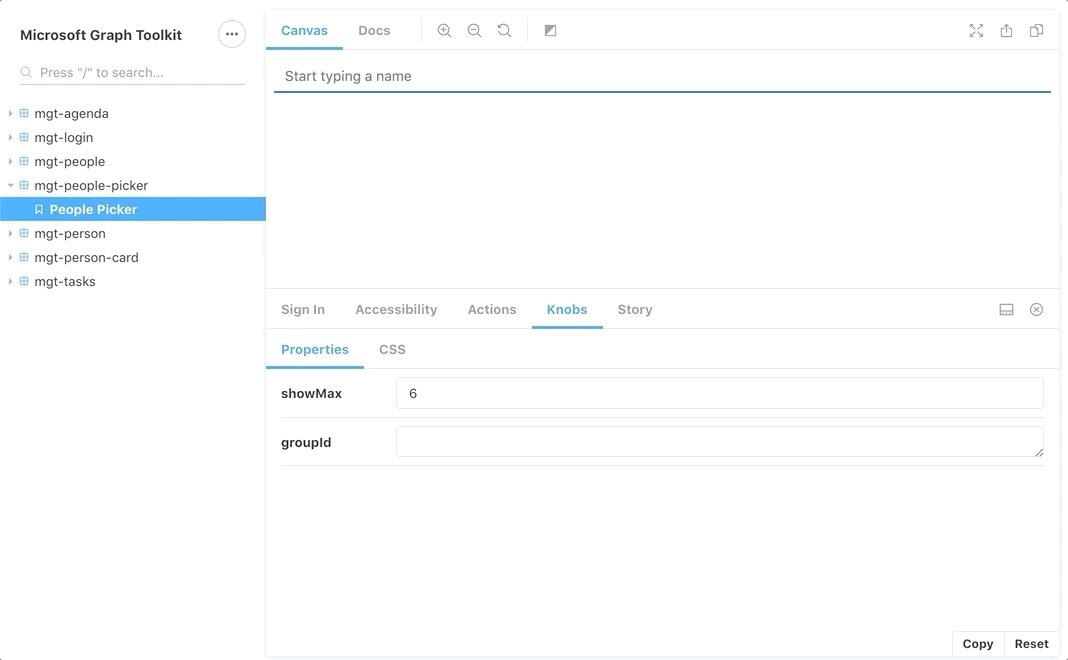Expand the mgt-login tree node arrow
Image resolution: width=1068 pixels, height=660 pixels.
(10, 137)
